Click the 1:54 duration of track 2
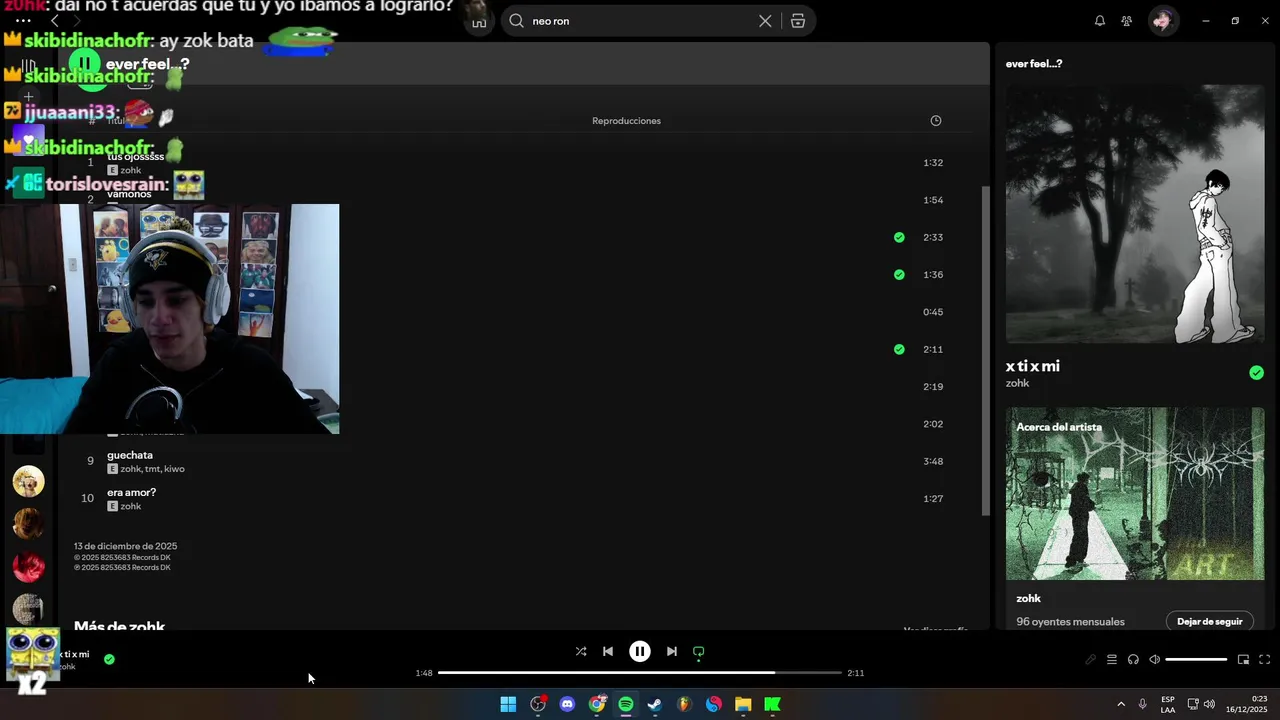Viewport: 1280px width, 720px height. (x=933, y=200)
